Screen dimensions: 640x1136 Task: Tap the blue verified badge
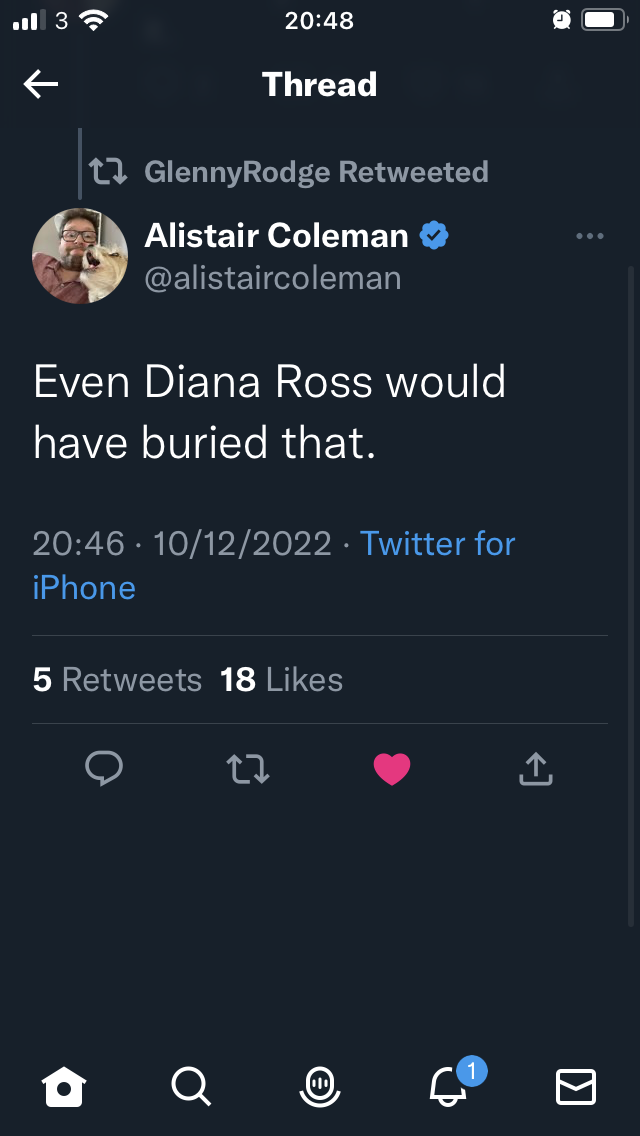(434, 236)
